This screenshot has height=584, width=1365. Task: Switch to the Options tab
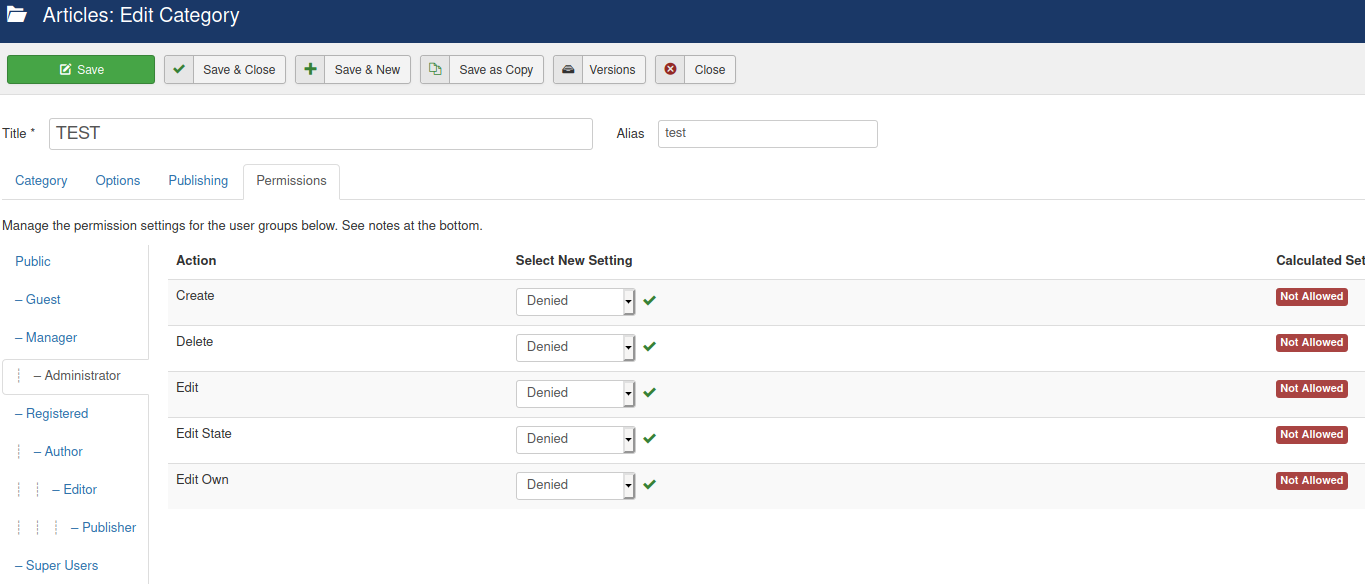[x=118, y=181]
